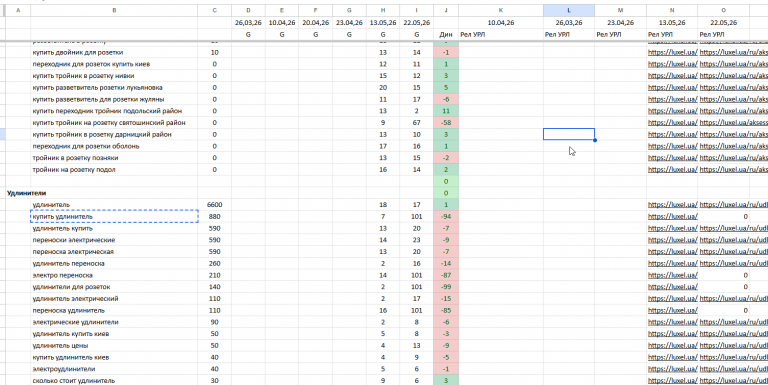Select the keyword cell удлинитель купить
Screen dimensions: 768x385
(114, 228)
